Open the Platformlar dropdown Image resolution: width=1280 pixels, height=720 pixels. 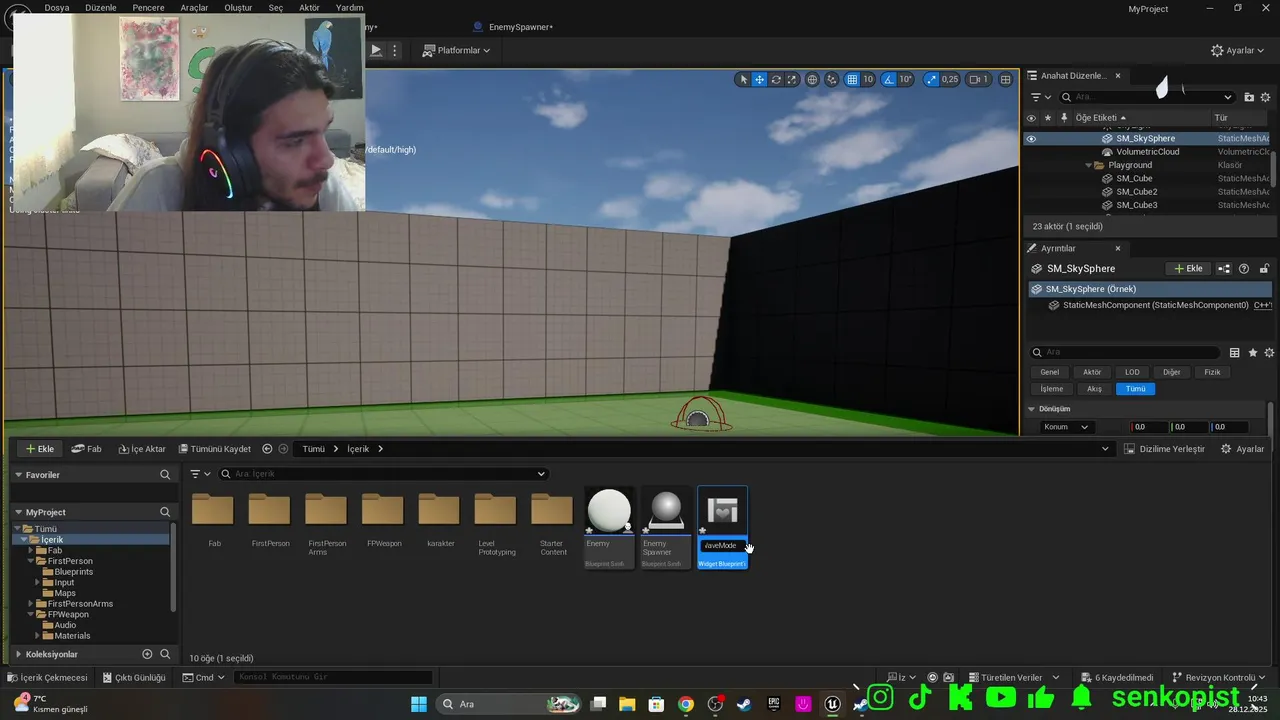coord(457,50)
